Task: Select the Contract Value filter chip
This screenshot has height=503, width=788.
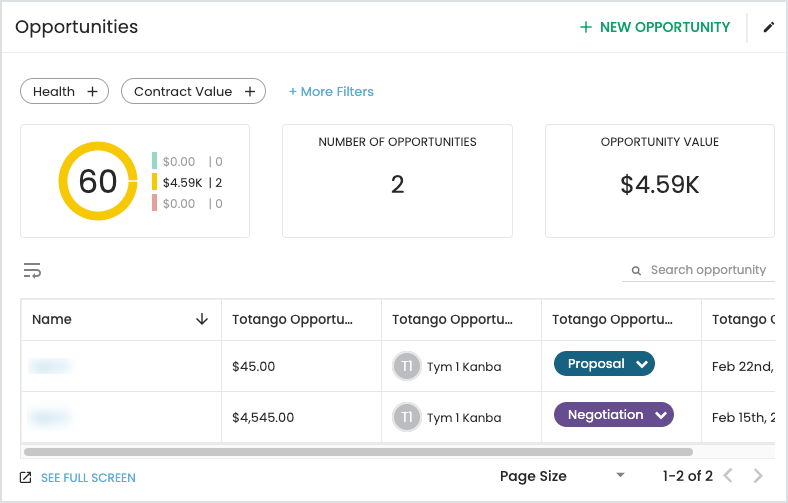Action: [x=193, y=91]
